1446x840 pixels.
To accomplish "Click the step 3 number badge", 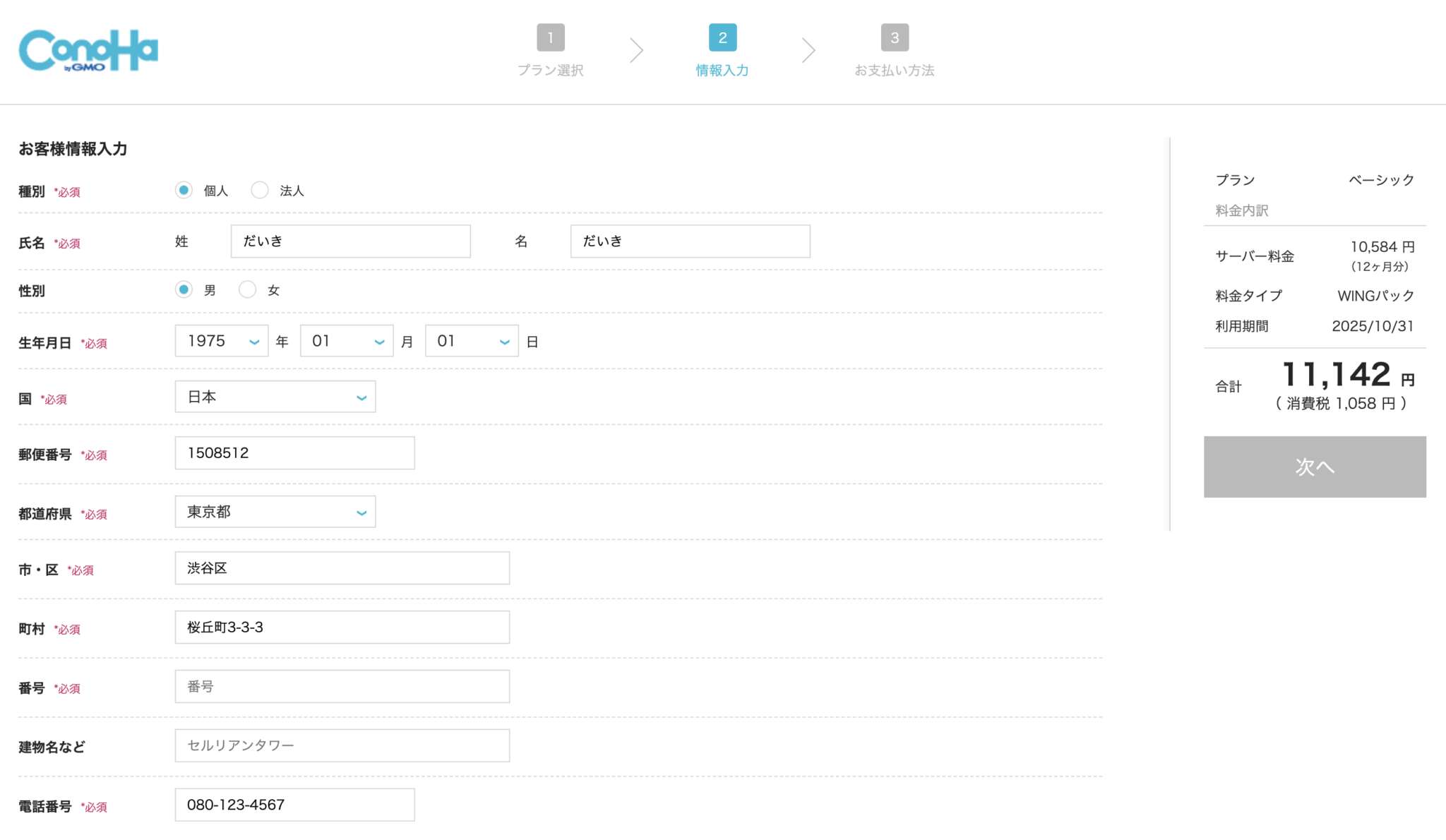I will pos(895,37).
